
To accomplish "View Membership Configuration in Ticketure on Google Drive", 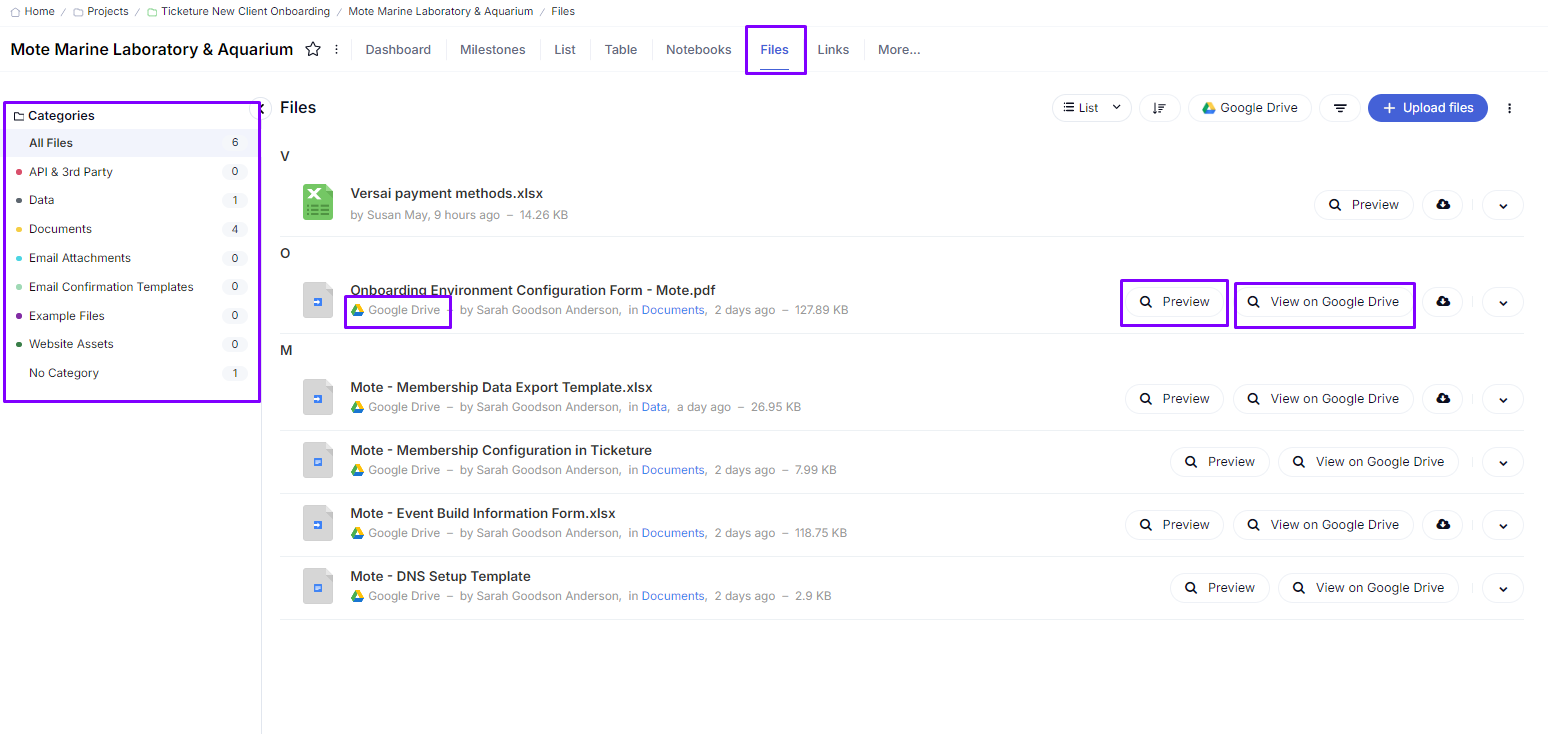I will pos(1368,462).
